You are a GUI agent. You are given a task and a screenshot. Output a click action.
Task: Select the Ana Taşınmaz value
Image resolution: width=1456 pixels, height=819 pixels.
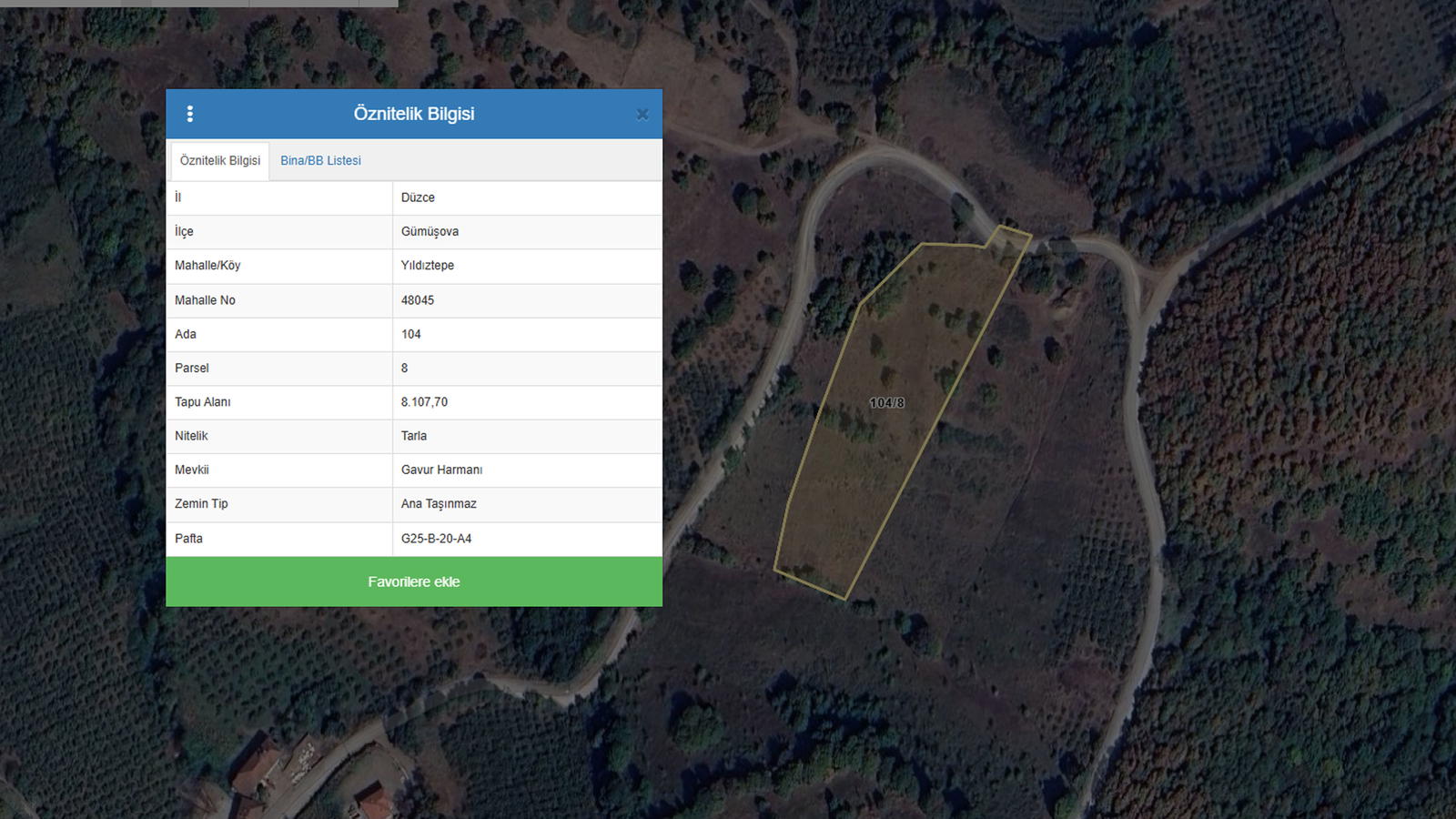(439, 504)
